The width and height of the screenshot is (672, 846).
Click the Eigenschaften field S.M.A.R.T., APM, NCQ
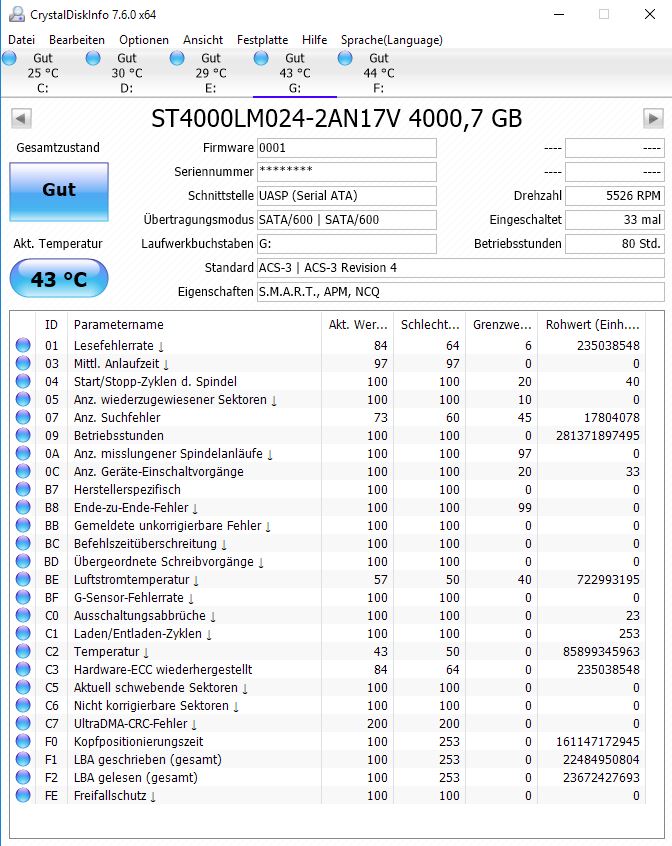(x=461, y=292)
